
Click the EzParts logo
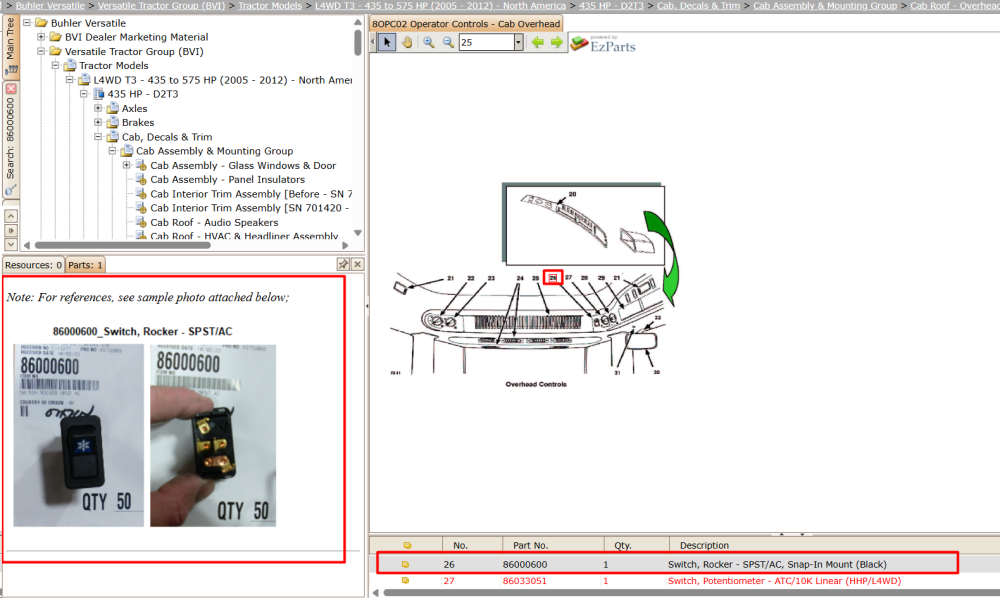603,43
